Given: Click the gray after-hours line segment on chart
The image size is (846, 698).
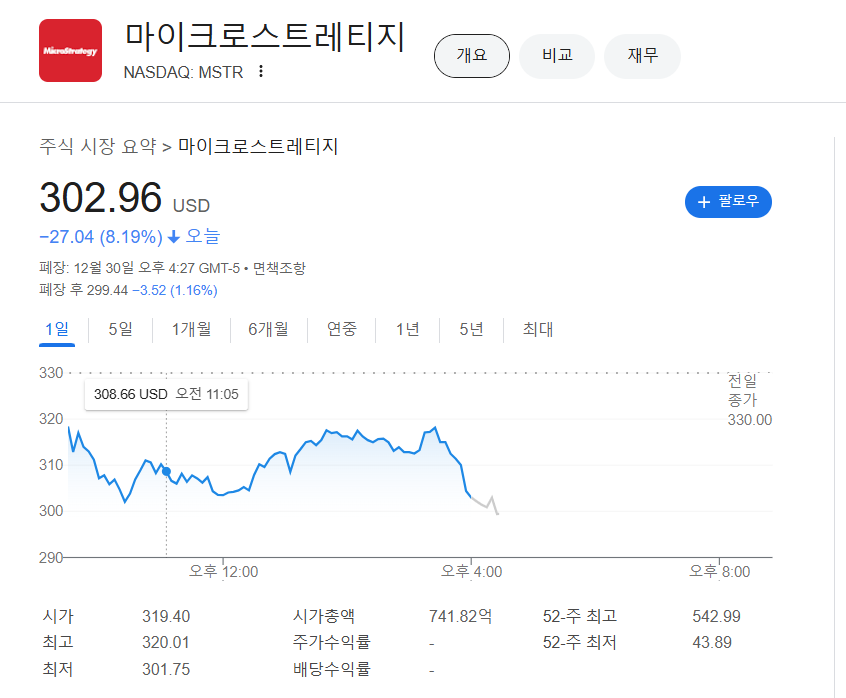Looking at the screenshot, I should pos(485,505).
